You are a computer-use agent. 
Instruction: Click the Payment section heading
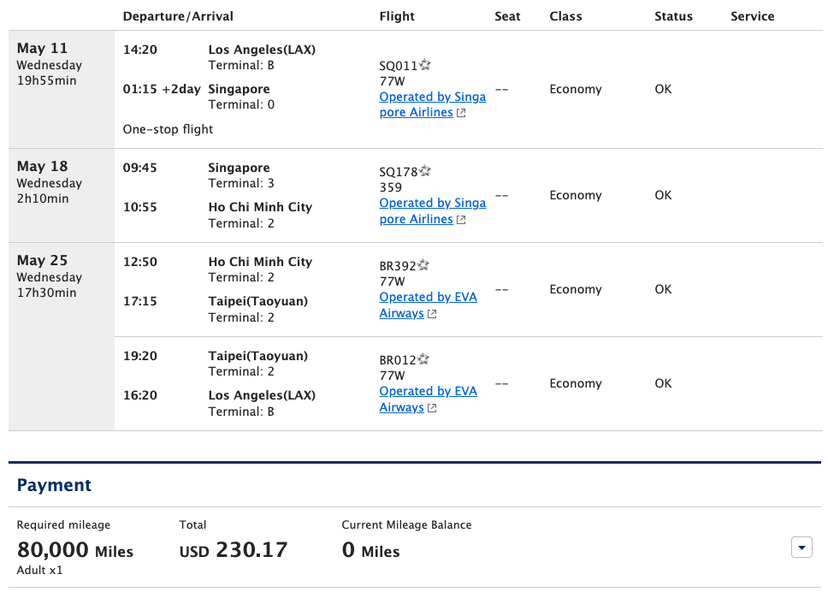point(54,485)
